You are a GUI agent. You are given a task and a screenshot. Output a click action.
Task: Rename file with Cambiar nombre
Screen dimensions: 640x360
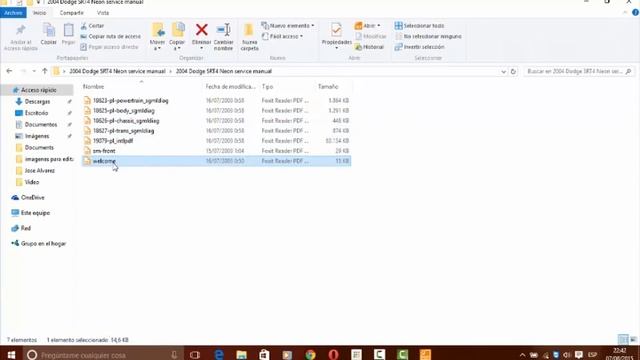pyautogui.click(x=223, y=37)
